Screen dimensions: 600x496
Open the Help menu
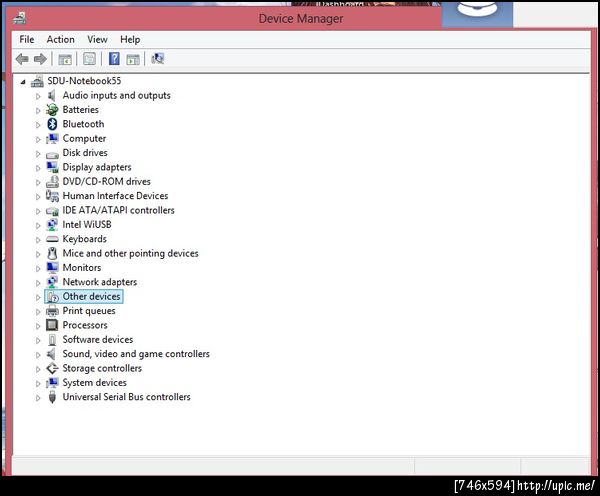click(130, 39)
